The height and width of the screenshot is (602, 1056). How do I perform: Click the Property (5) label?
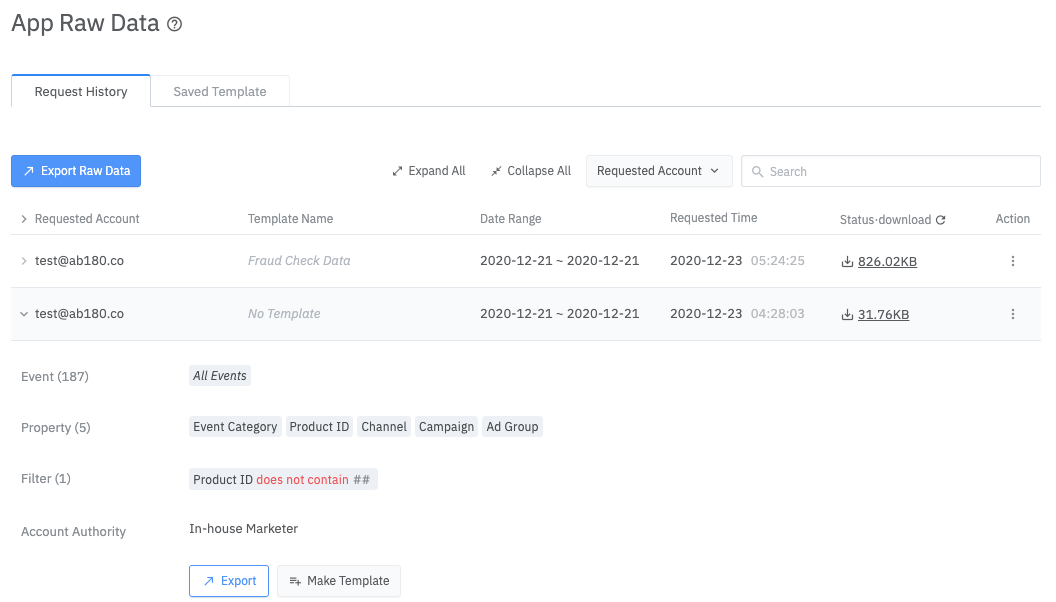[x=55, y=428]
